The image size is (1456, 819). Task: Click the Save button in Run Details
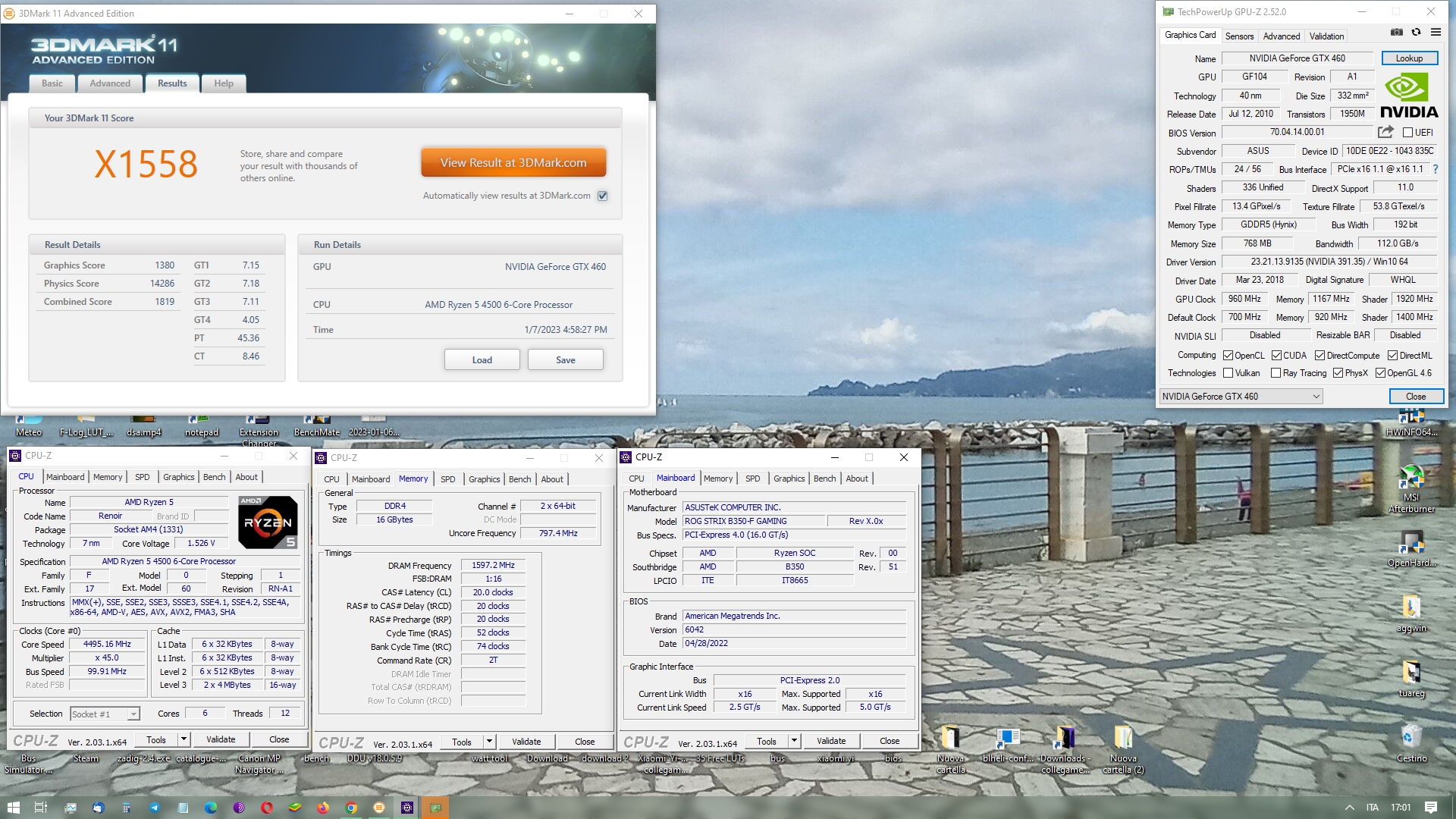[566, 359]
